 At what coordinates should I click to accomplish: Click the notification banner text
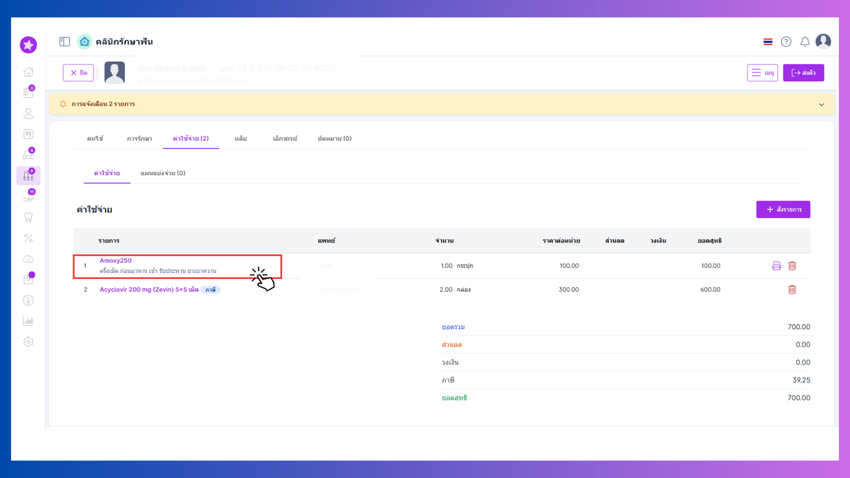pos(103,104)
